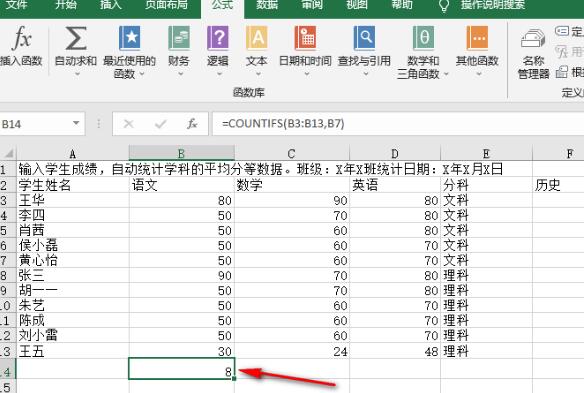Click the 分科 header cell
This screenshot has height=393, width=584.
[486, 185]
